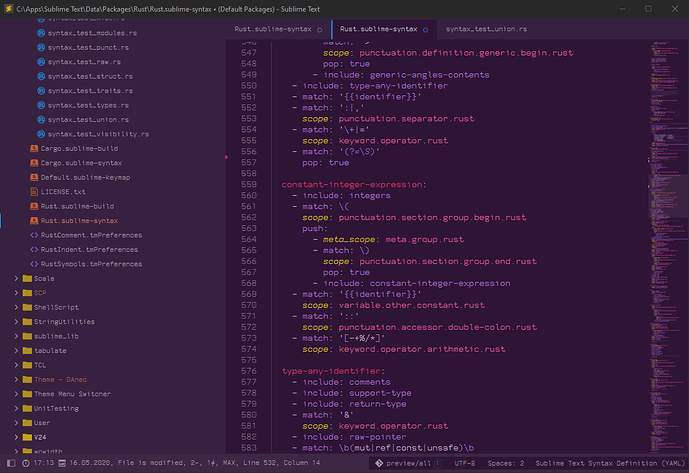Screen dimensions: 689x473
Task: Open Cargo.sublime-syntax from sidebar
Action: point(81,163)
